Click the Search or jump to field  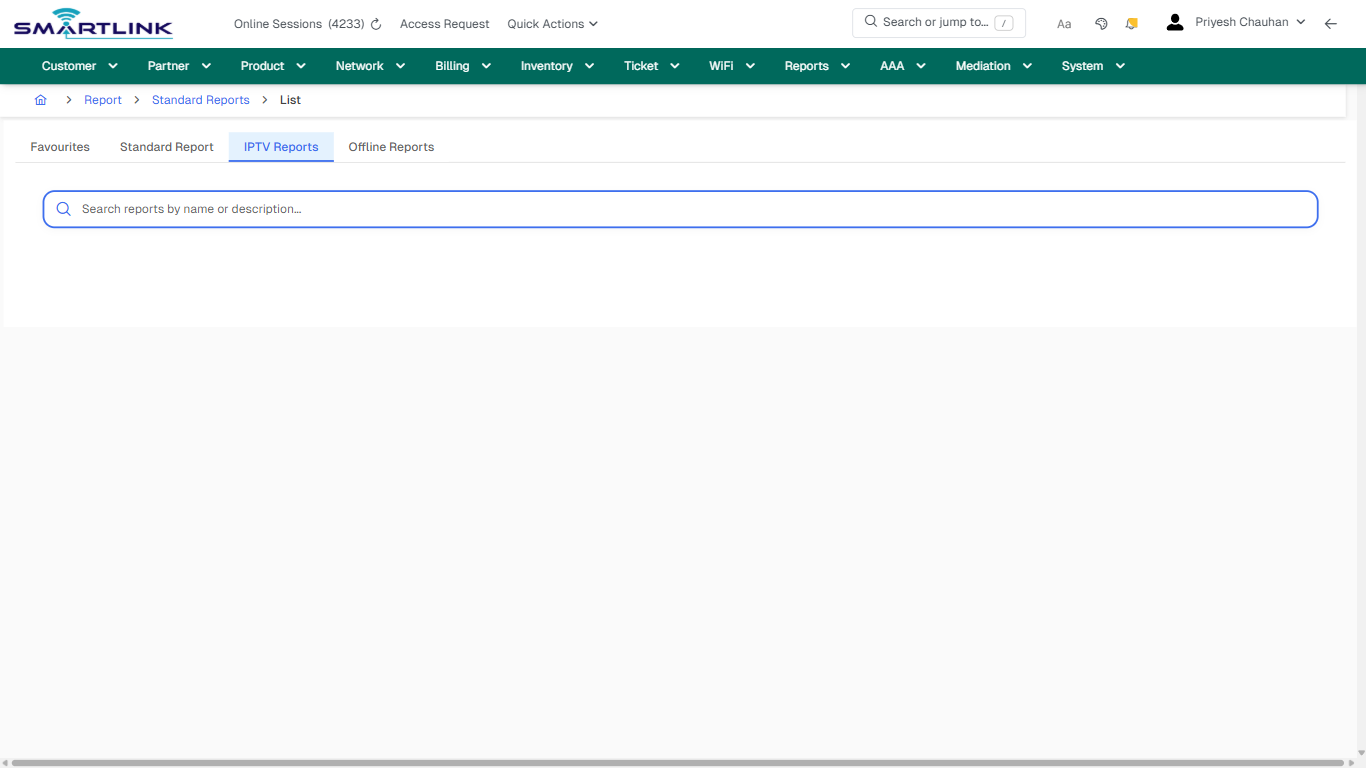[x=938, y=22]
